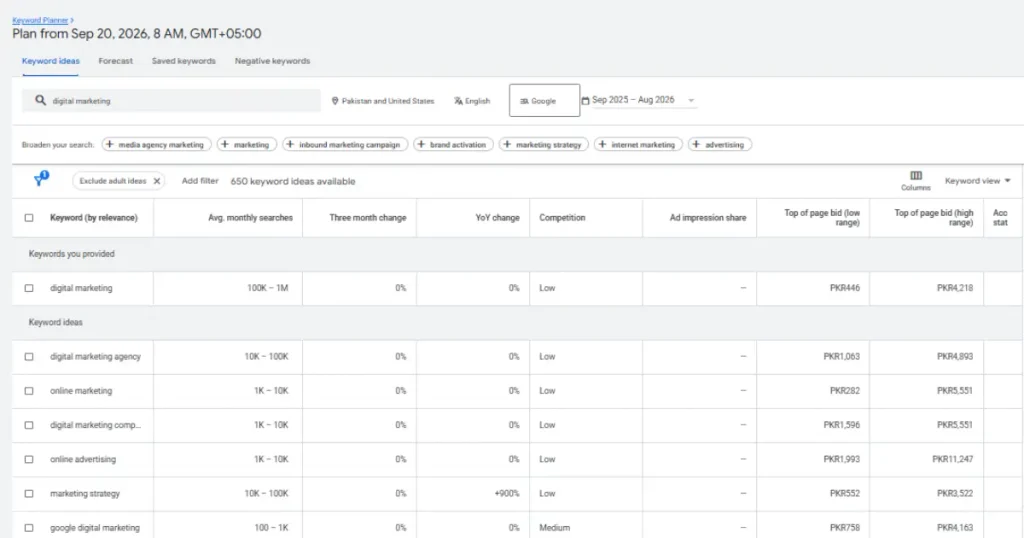Open the Negative keywords tab
The height and width of the screenshot is (538, 1024).
coord(272,61)
